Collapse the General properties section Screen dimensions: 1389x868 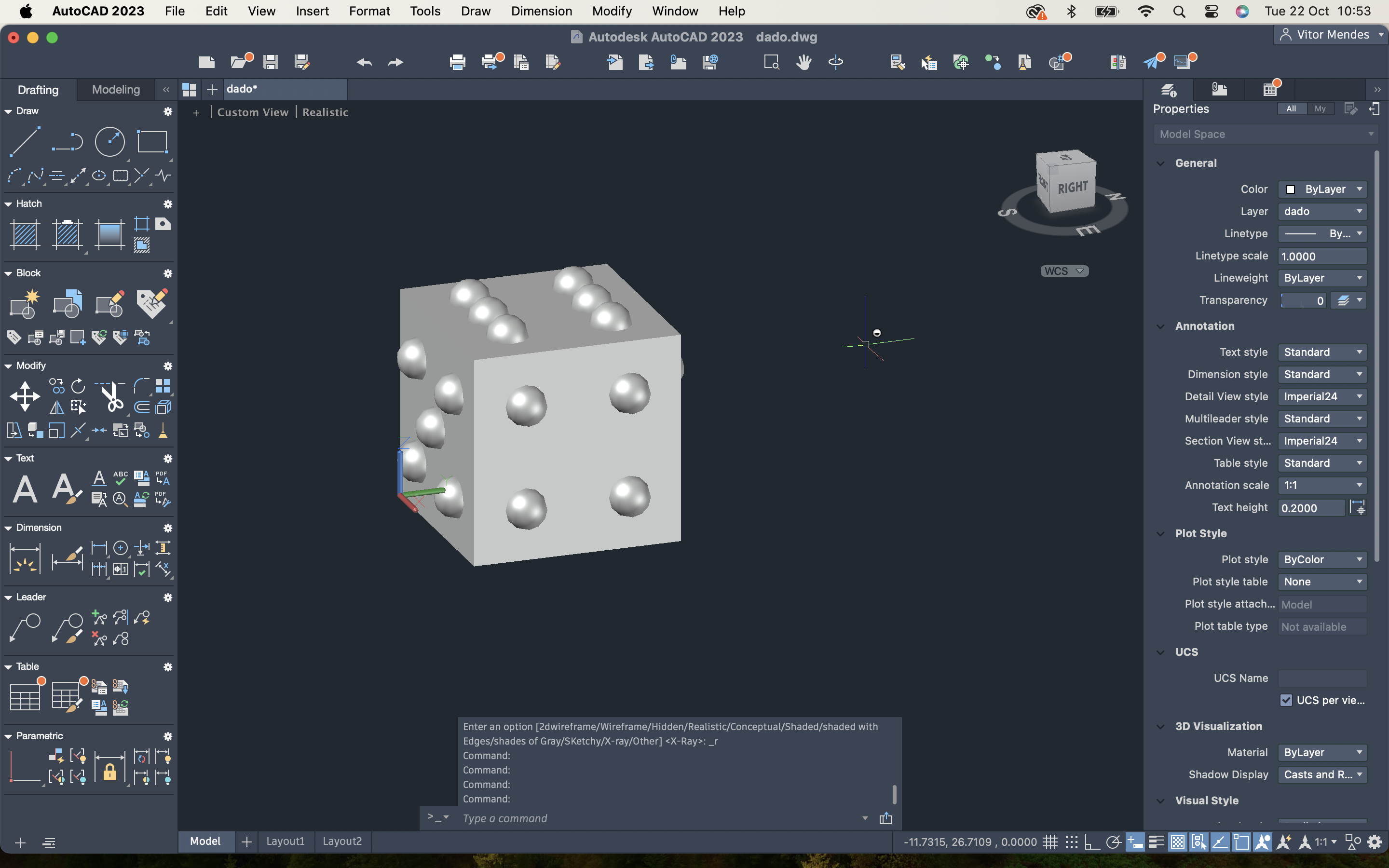click(x=1160, y=163)
